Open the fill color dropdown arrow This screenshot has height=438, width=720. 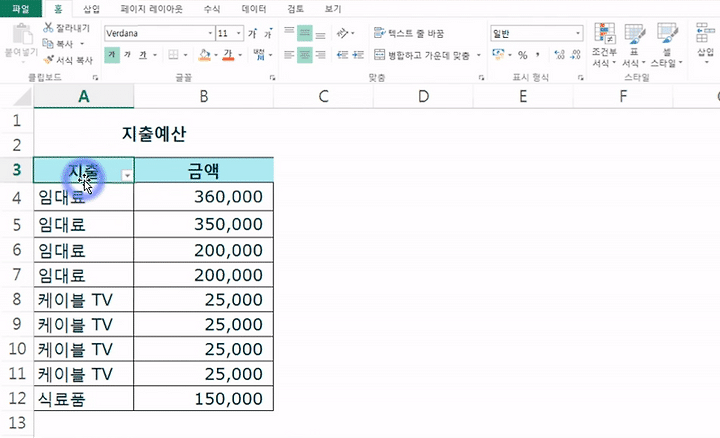(216, 55)
